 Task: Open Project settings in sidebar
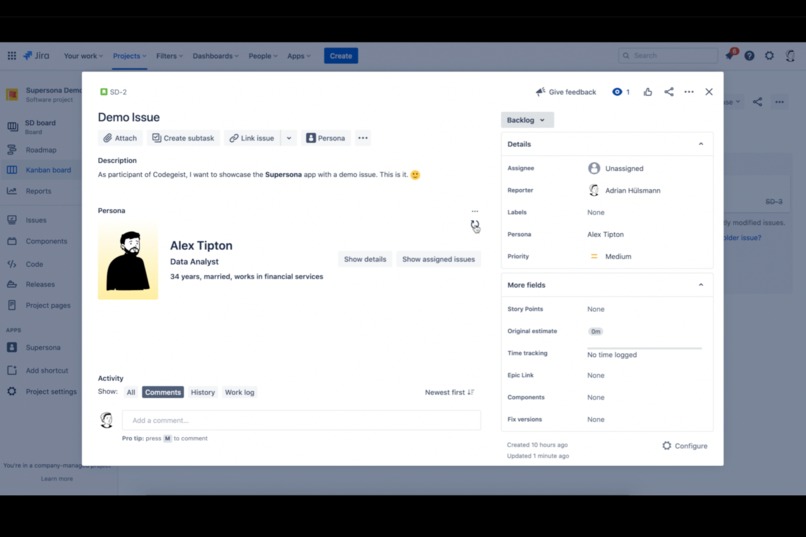pos(41,392)
